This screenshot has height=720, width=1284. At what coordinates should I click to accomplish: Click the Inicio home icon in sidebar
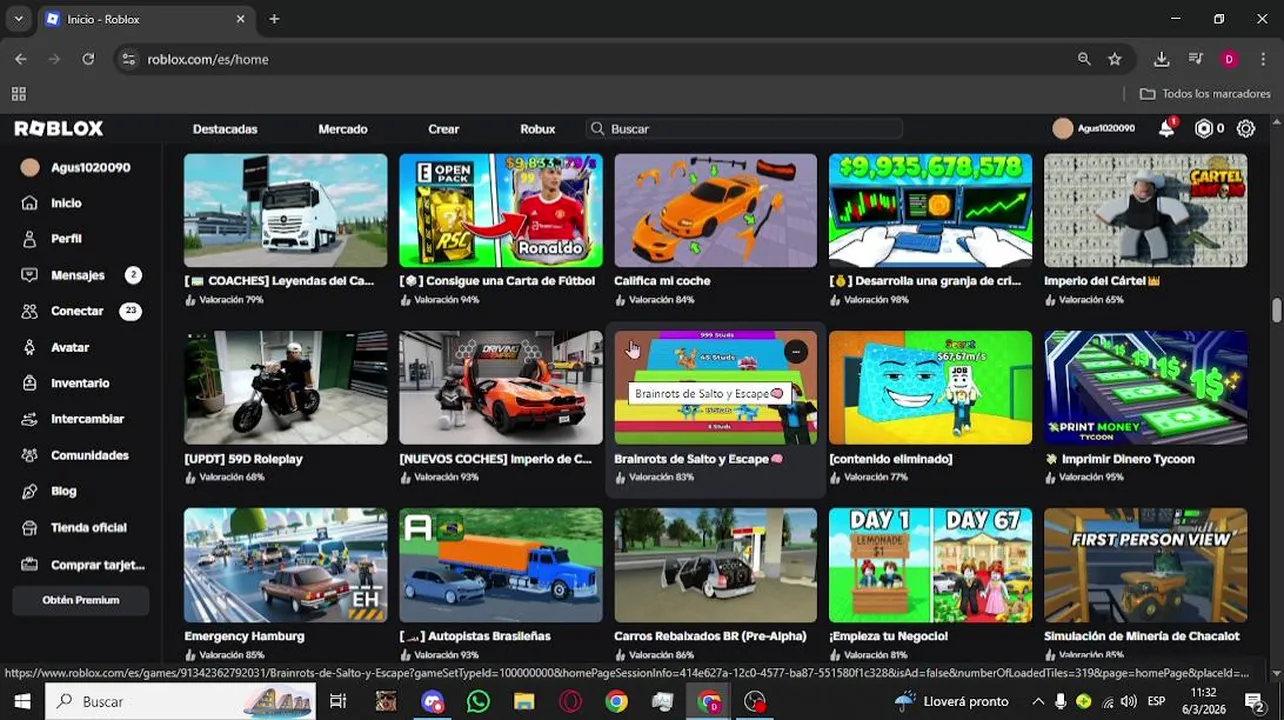pyautogui.click(x=30, y=203)
